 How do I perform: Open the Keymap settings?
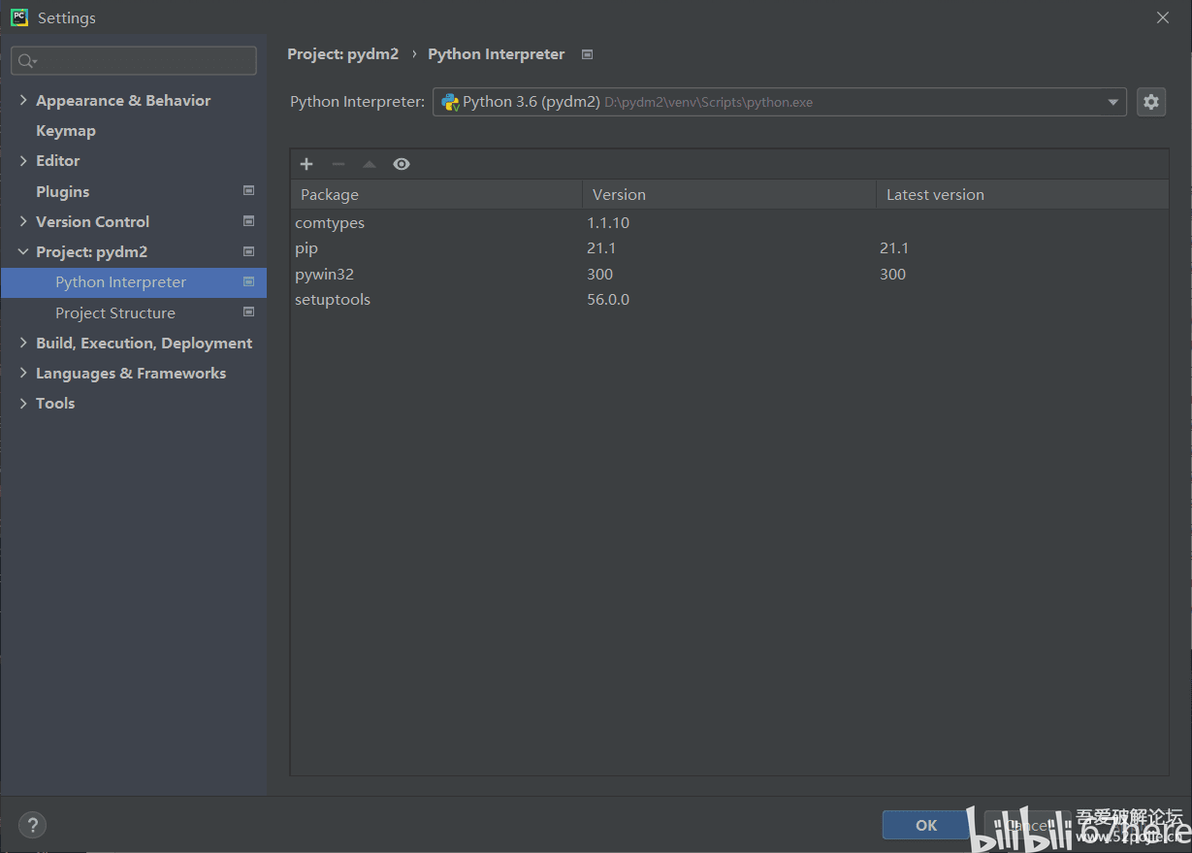[65, 131]
